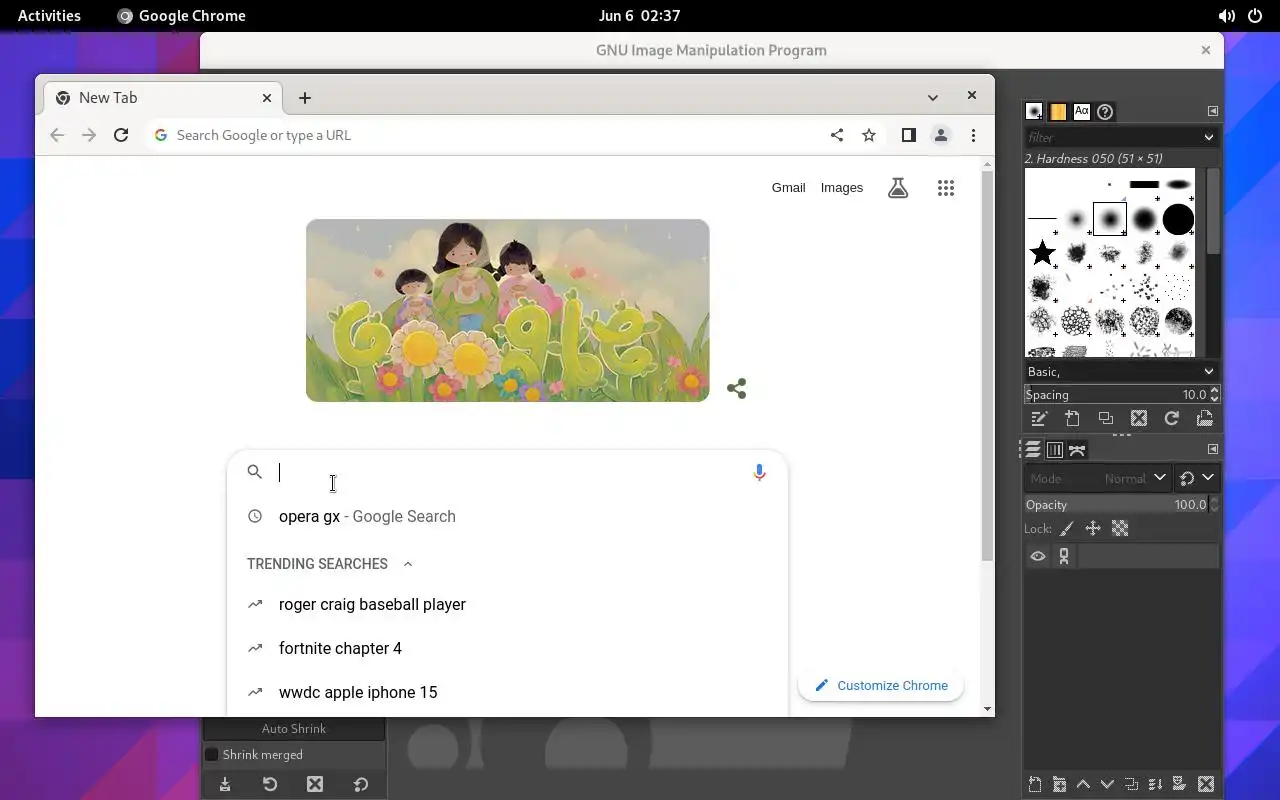Open the layer mode group switch dropdown
This screenshot has height=800, width=1280.
click(1196, 478)
